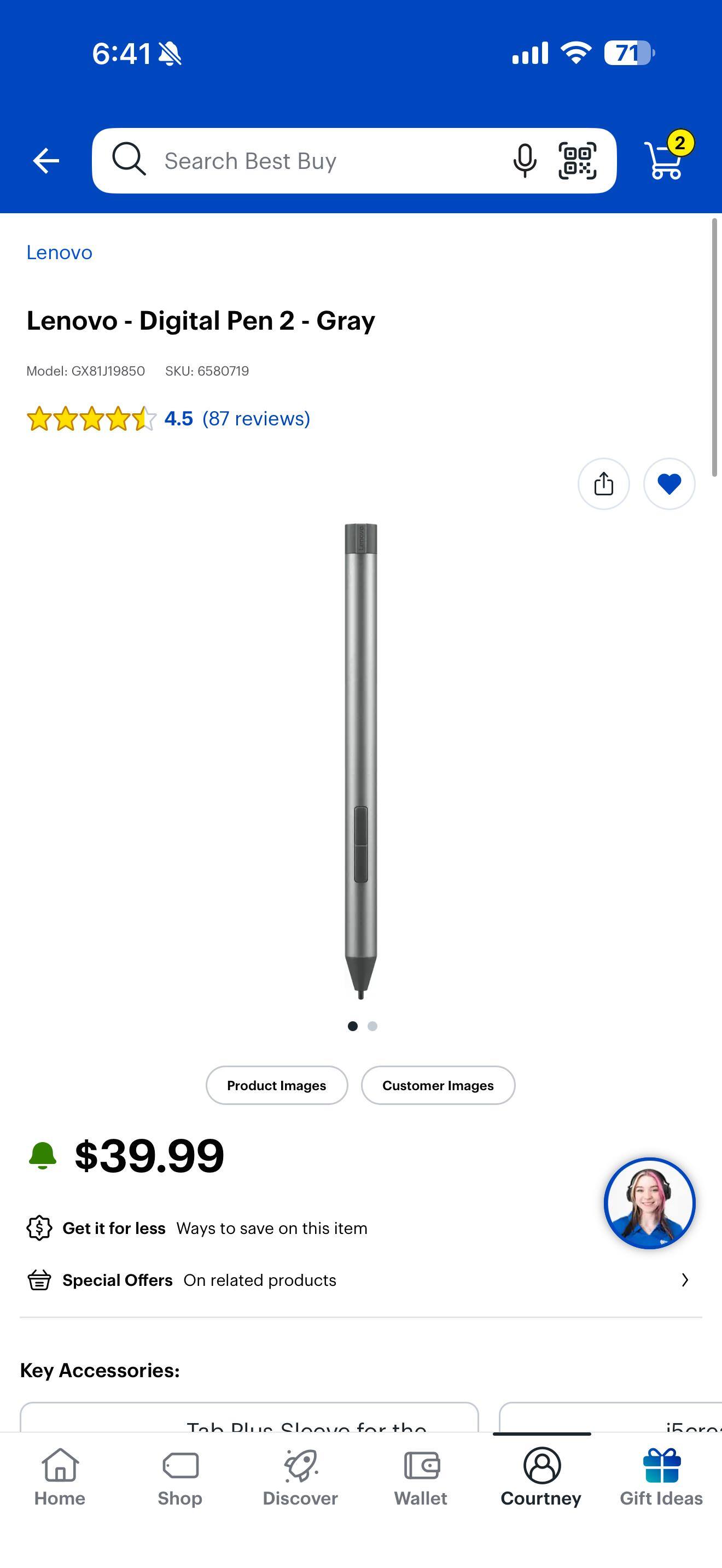This screenshot has width=722, height=1568.
Task: Switch to the Home tab
Action: pyautogui.click(x=60, y=1477)
